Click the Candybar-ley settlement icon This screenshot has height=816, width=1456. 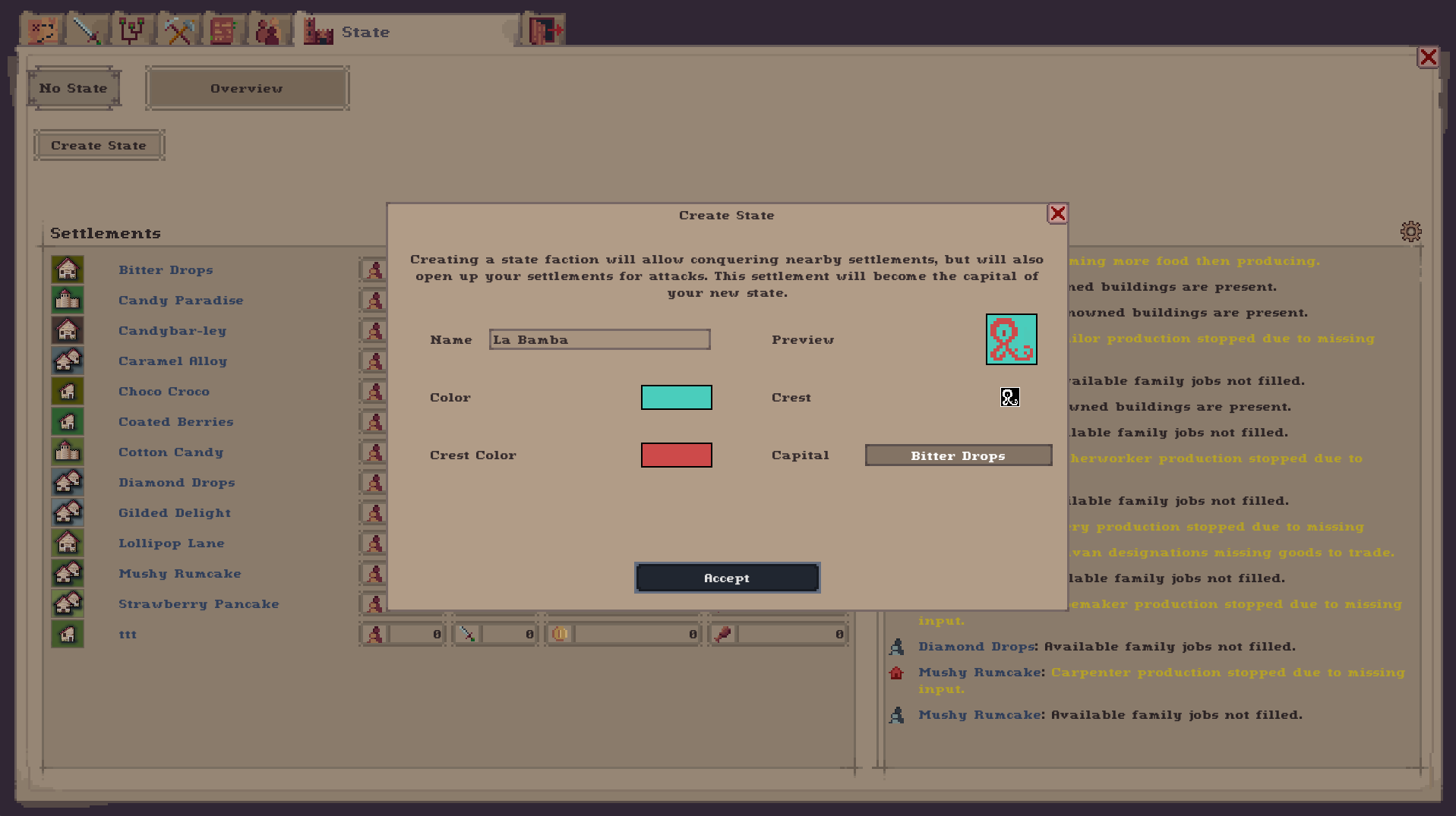(68, 330)
